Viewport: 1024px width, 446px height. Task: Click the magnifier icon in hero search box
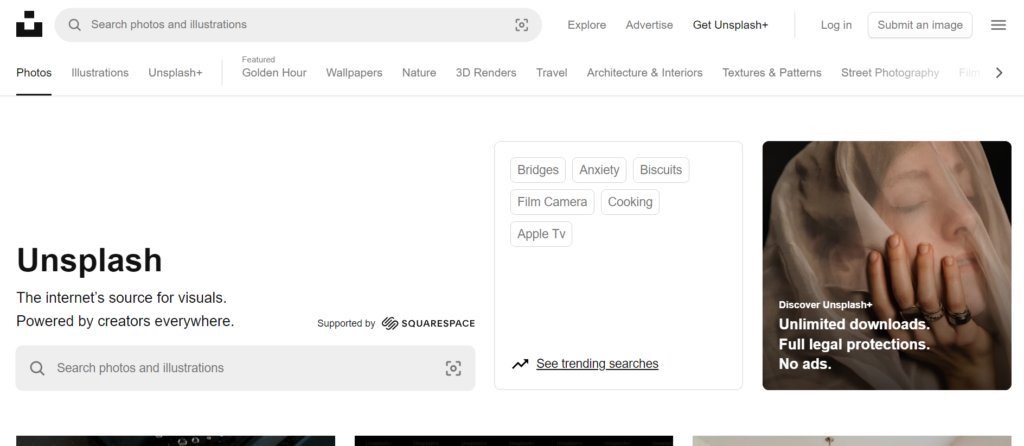[37, 368]
